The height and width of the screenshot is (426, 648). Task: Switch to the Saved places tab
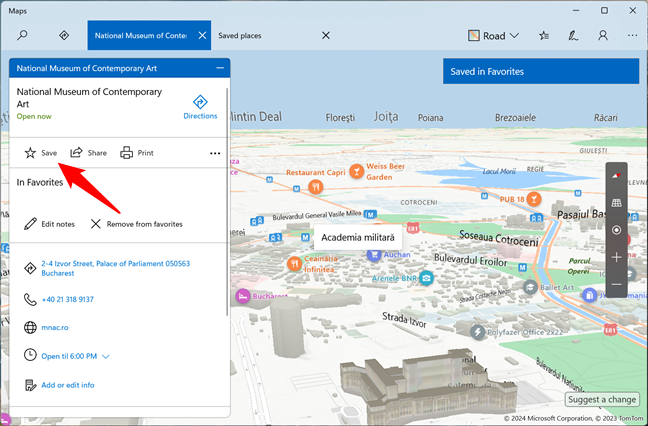(240, 36)
